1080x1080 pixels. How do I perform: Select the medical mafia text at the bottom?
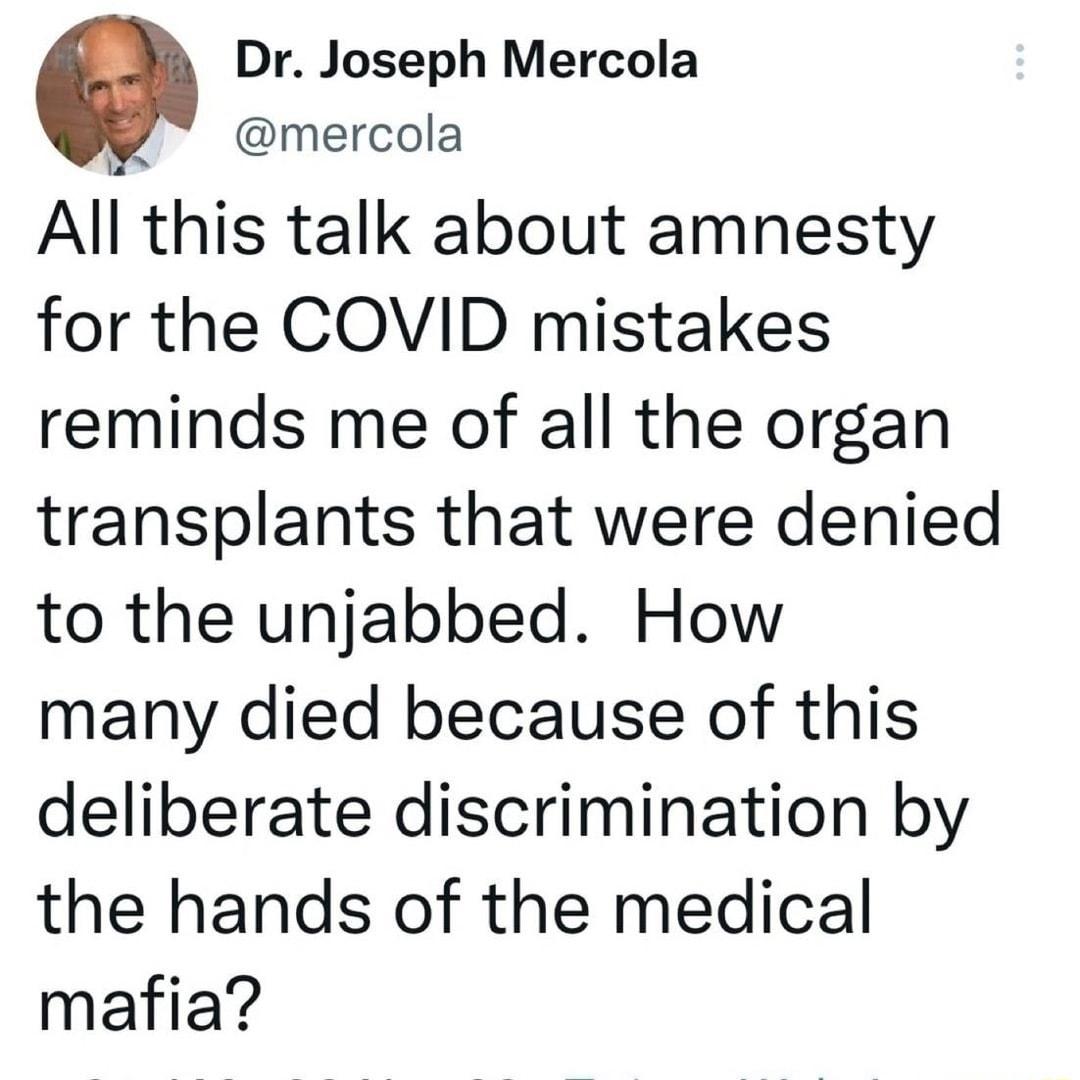pyautogui.click(x=500, y=955)
